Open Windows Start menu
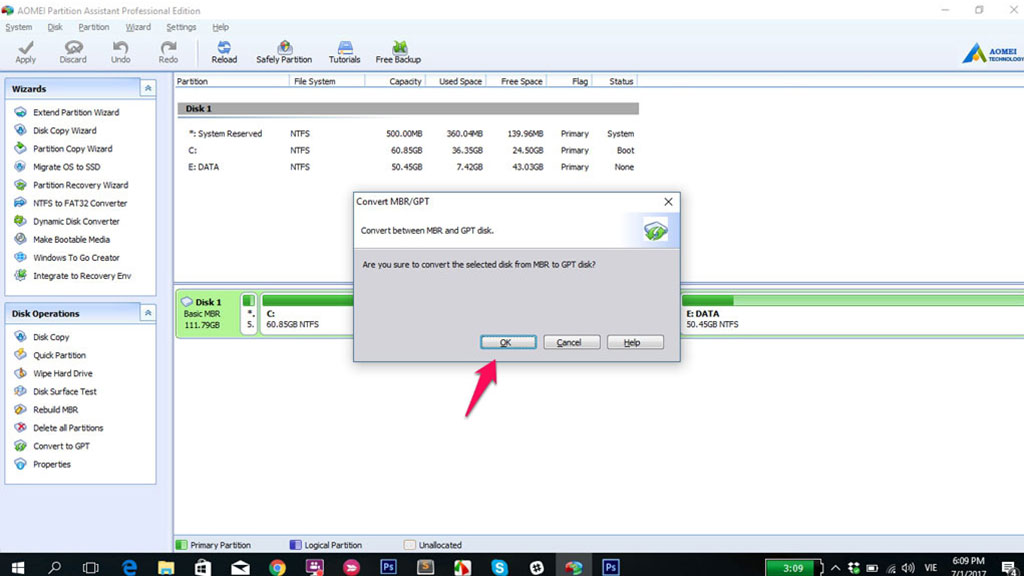1024x576 pixels. [18, 566]
